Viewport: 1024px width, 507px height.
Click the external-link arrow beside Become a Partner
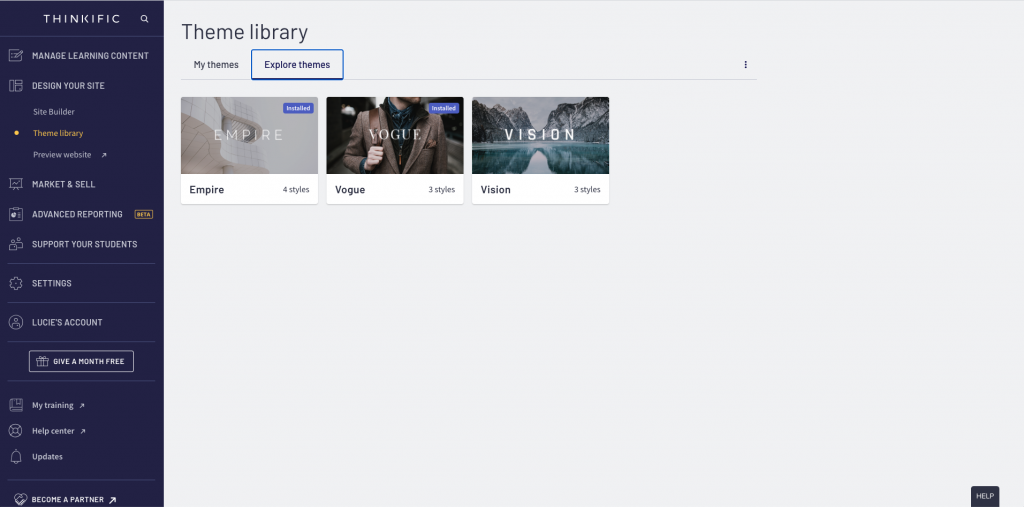point(112,500)
